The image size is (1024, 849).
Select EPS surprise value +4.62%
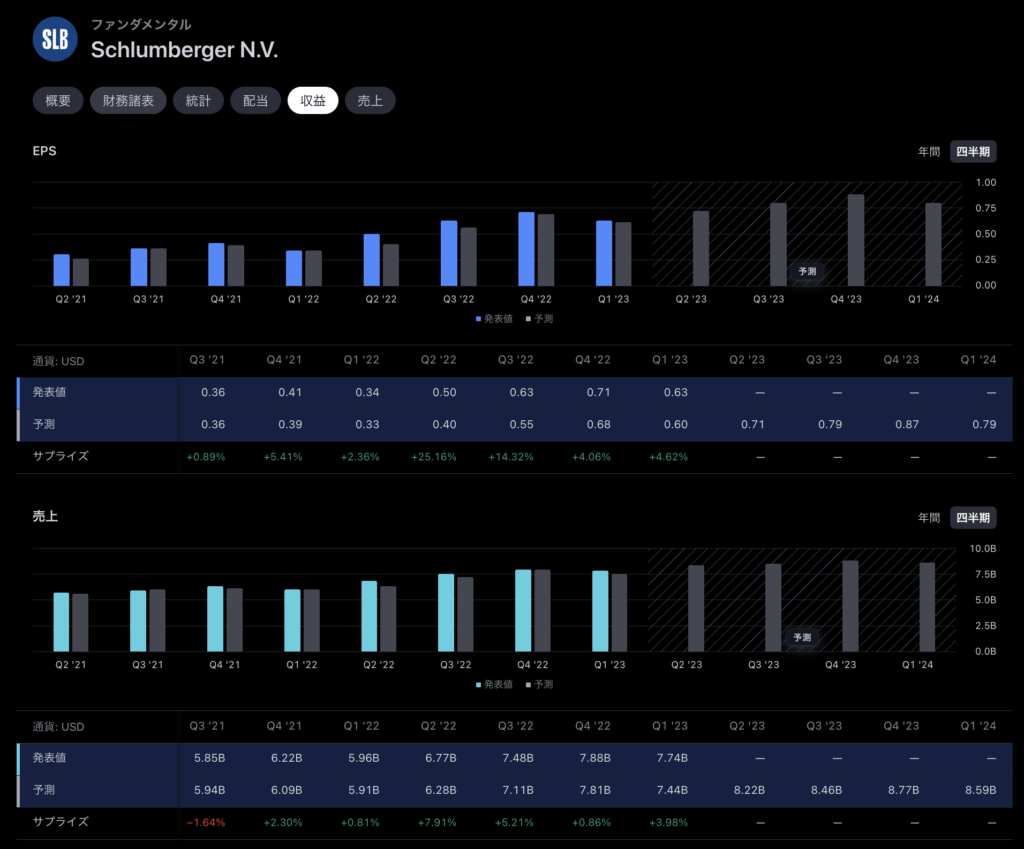668,457
